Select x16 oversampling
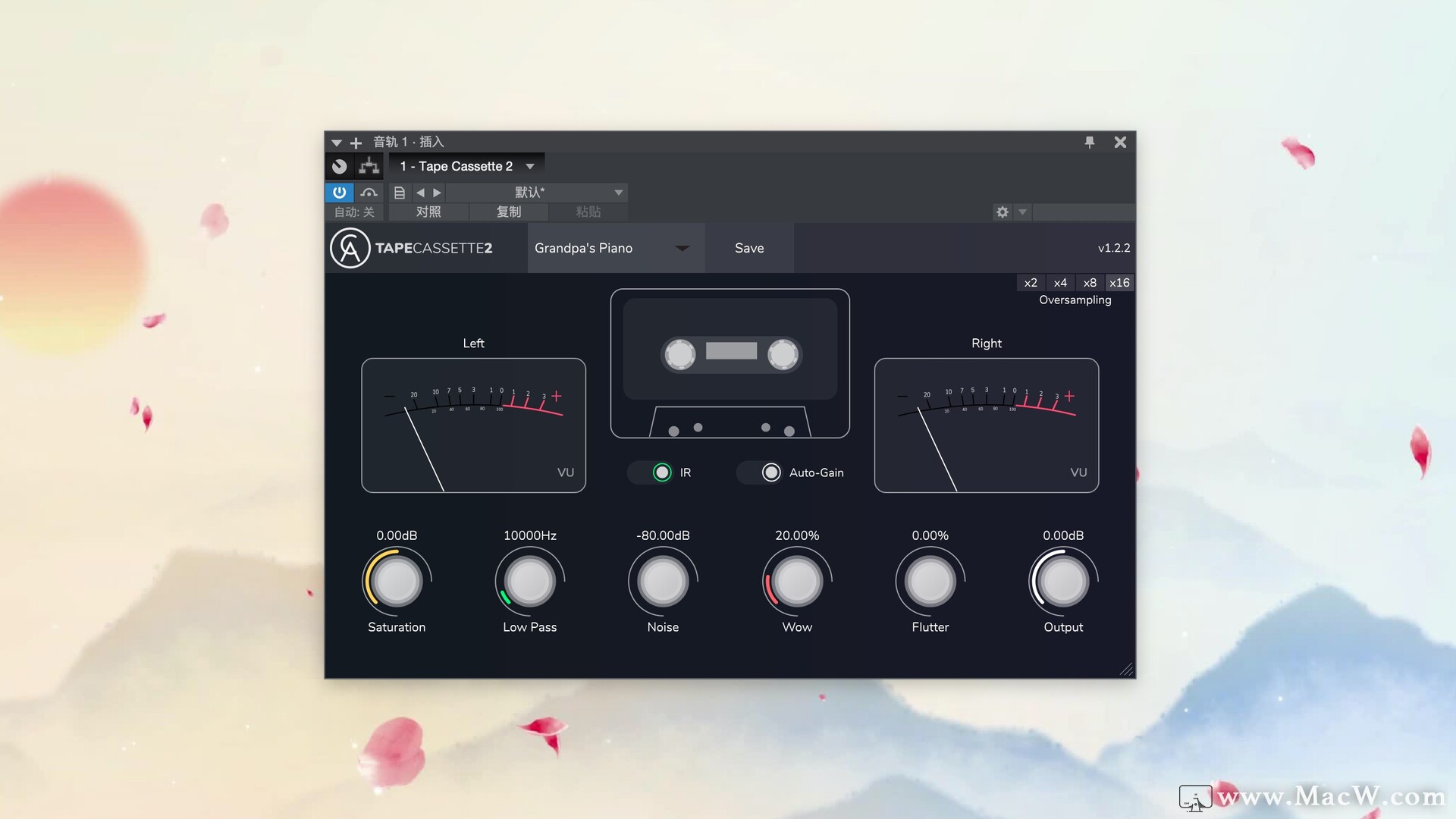Screen dimensions: 1456x819 click(x=1119, y=282)
